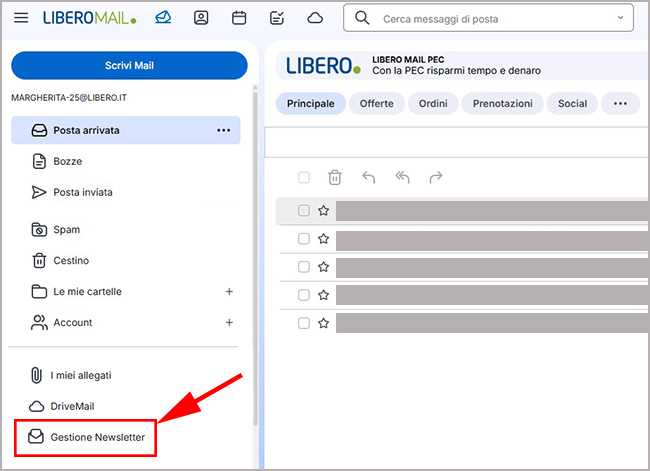Click the Forward arrow icon

click(x=436, y=177)
